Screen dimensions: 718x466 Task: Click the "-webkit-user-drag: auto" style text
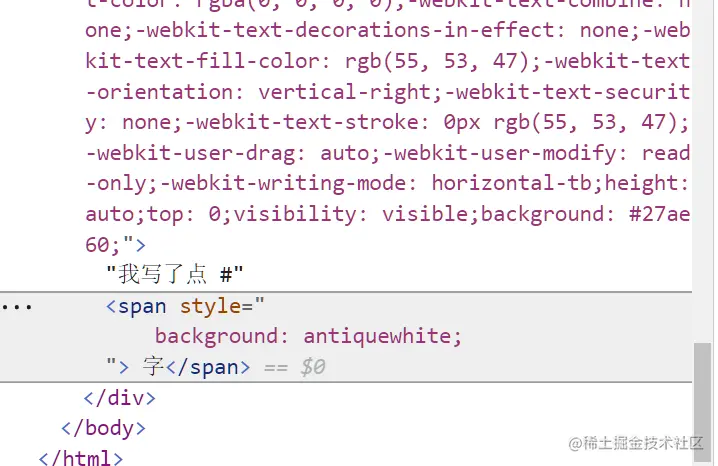[x=233, y=153]
